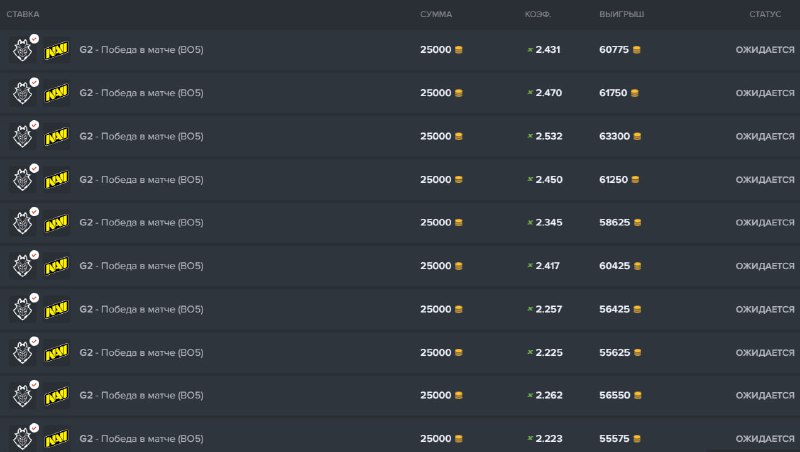The image size is (800, 452).
Task: Click the СТАТУС column header
Action: tap(765, 14)
